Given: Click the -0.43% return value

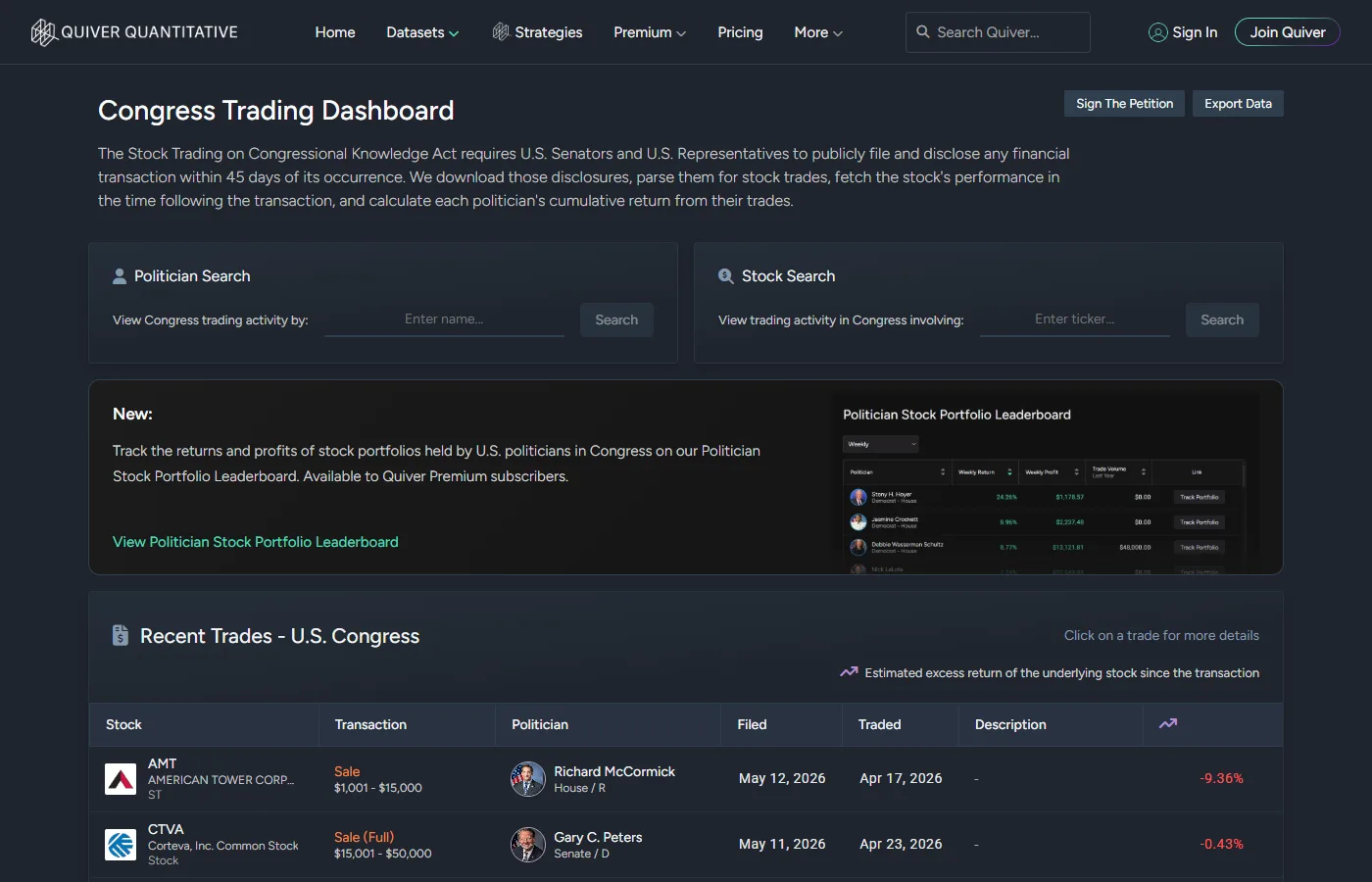Looking at the screenshot, I should pos(1221,844).
